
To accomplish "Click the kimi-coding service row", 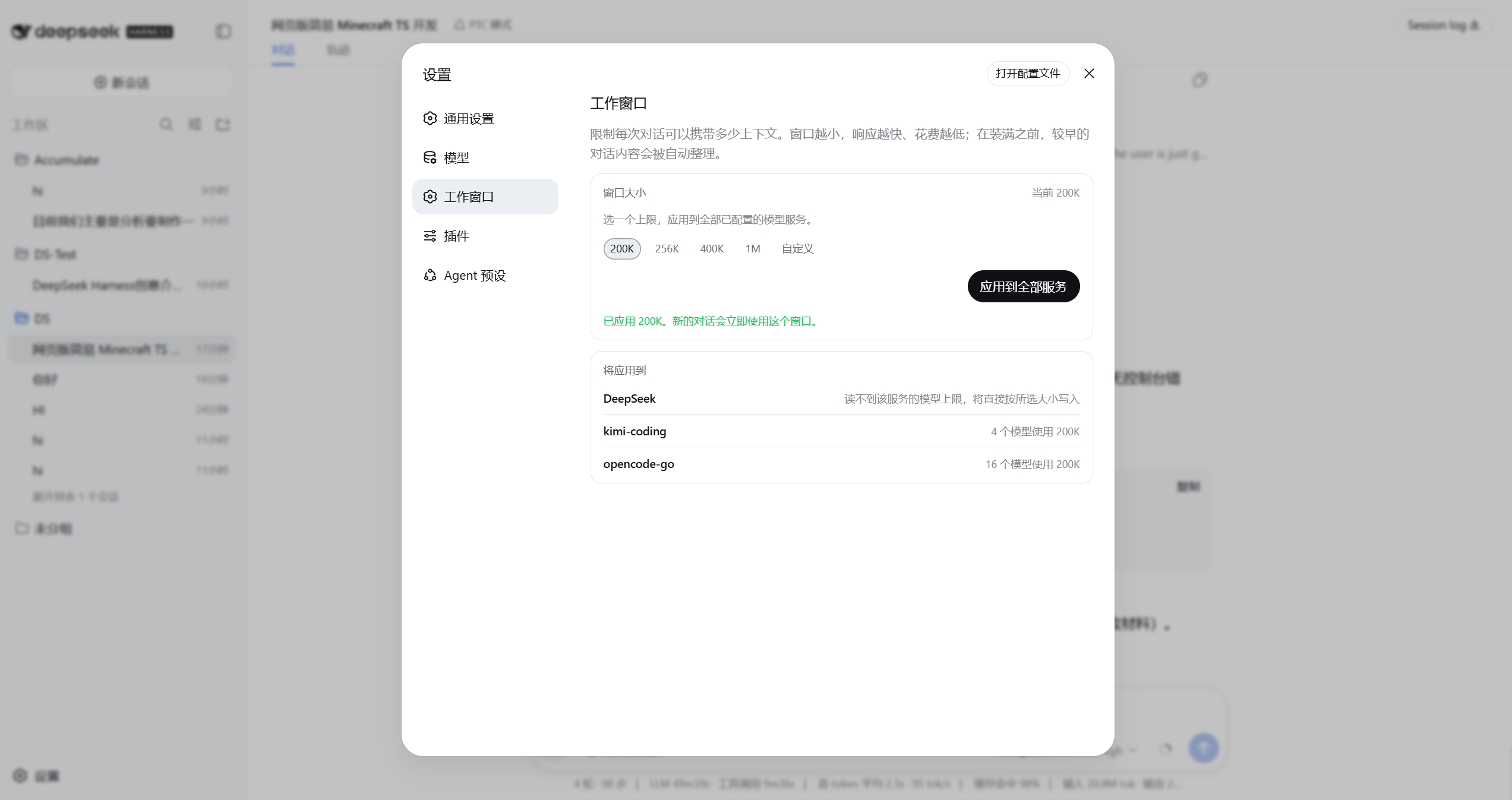I will 841,431.
